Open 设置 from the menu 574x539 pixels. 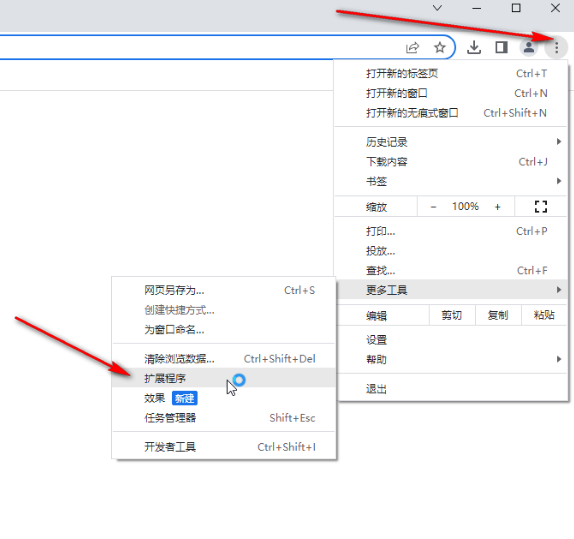451,340
